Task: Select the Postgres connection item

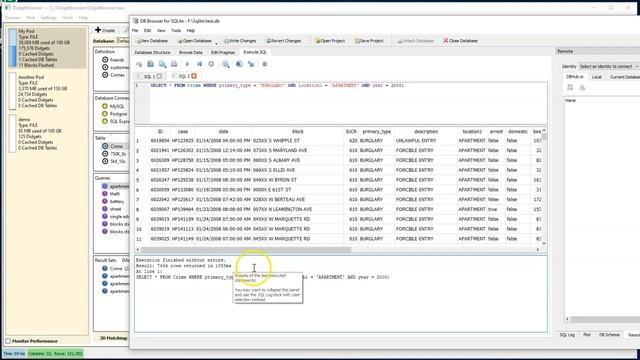Action: click(x=115, y=114)
